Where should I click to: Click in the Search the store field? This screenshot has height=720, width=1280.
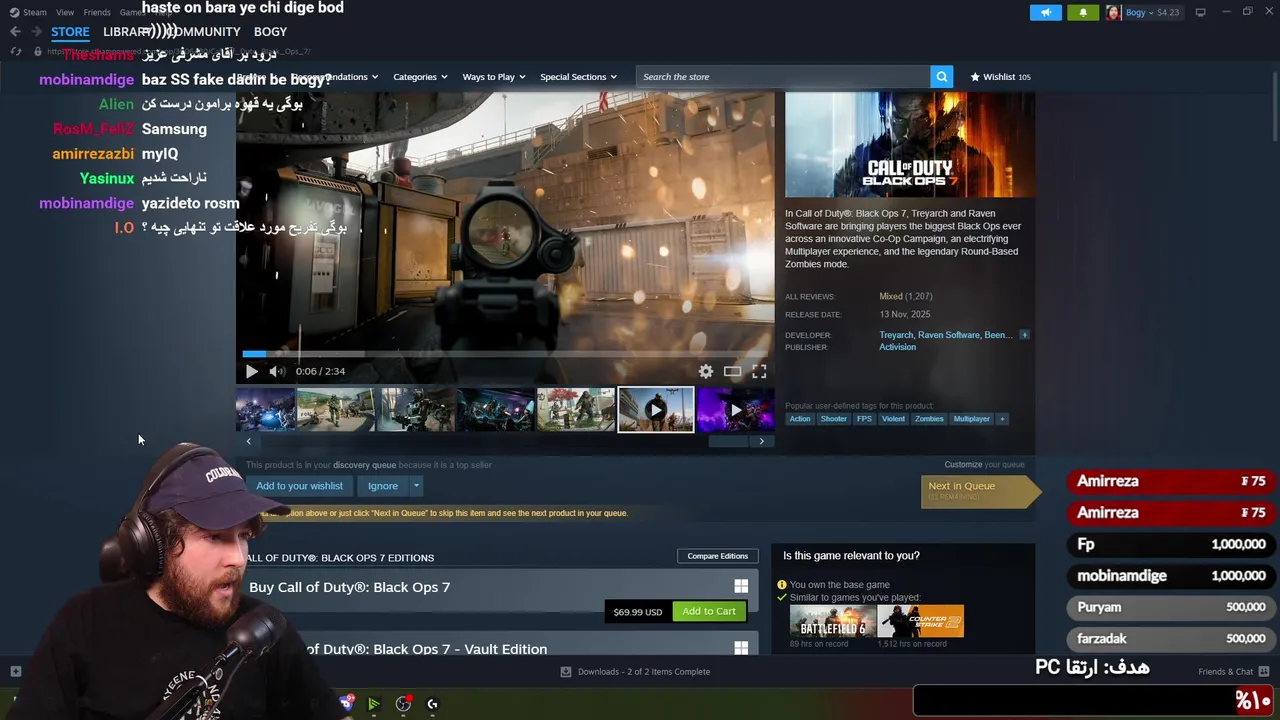[783, 76]
